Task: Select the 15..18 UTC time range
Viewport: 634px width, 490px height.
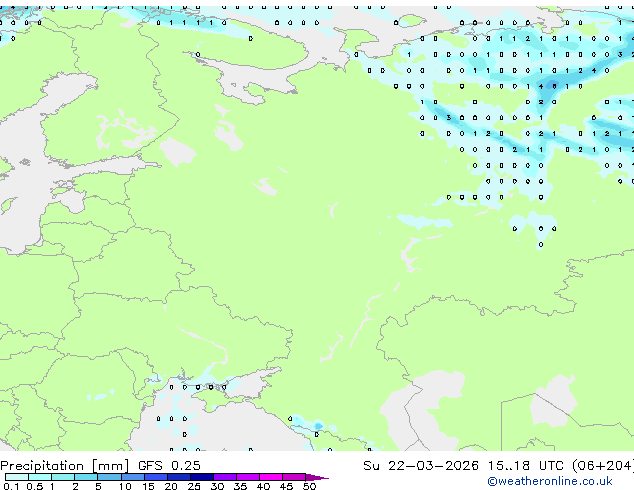Action: click(x=525, y=465)
